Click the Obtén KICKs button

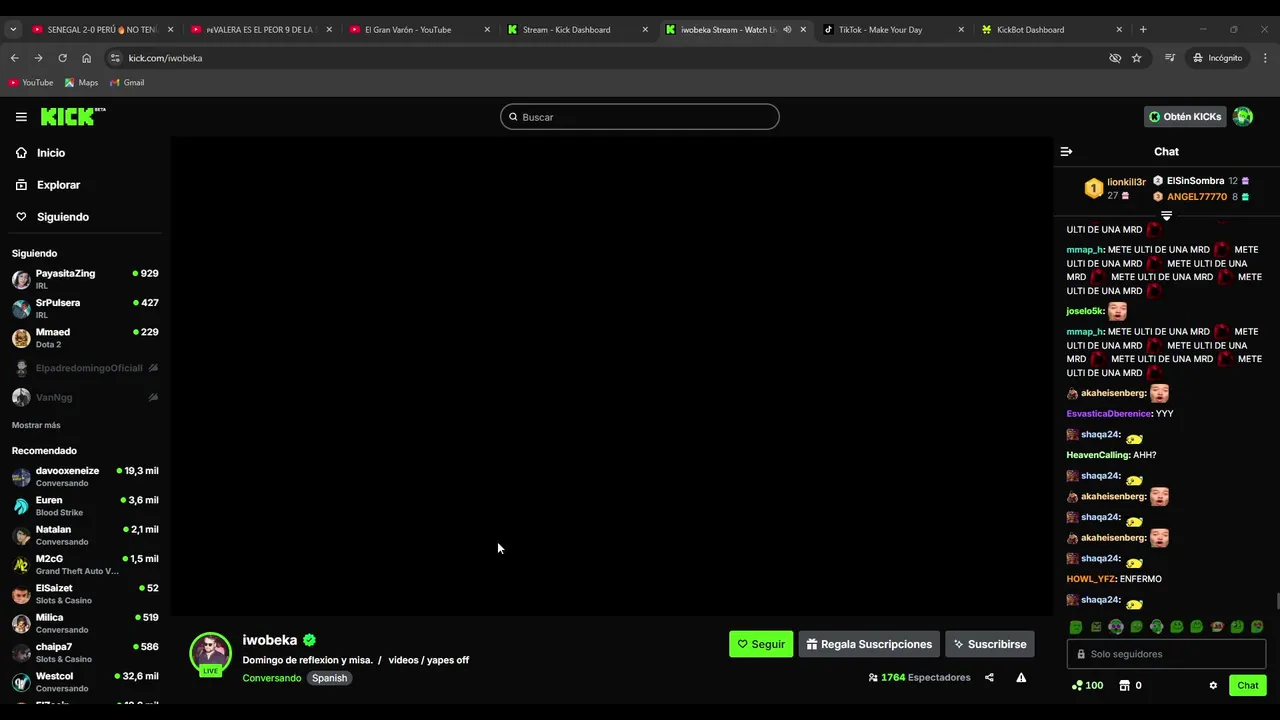click(1185, 117)
